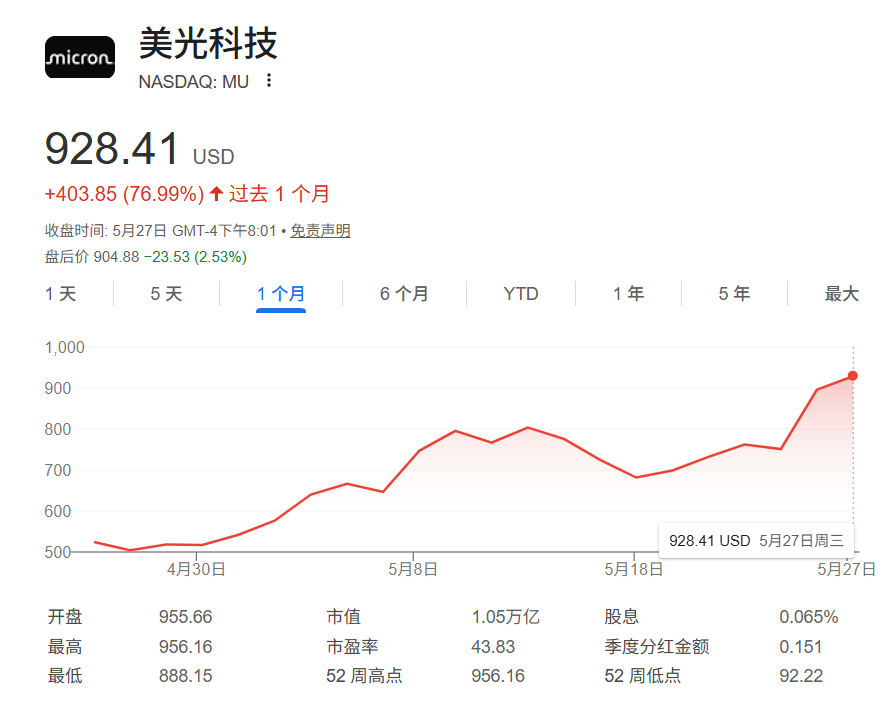Click the 0.151 quarterly dividend value

pos(801,647)
